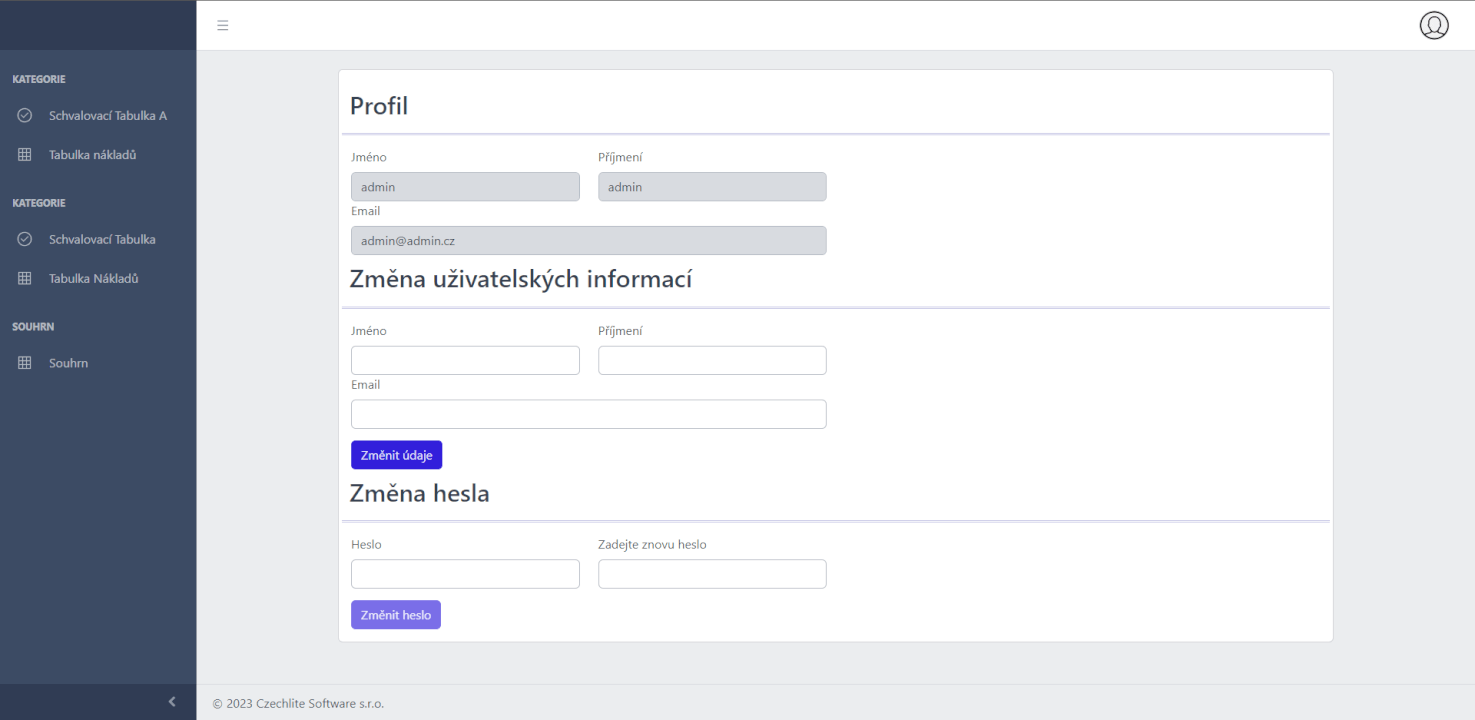This screenshot has height=720, width=1475.
Task: Open the user profile avatar icon
Action: [x=1434, y=25]
